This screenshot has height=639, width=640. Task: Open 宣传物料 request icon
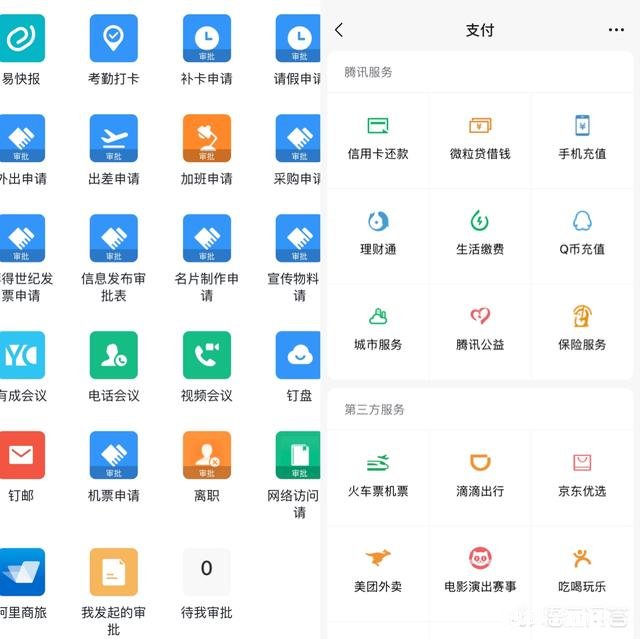[x=298, y=238]
